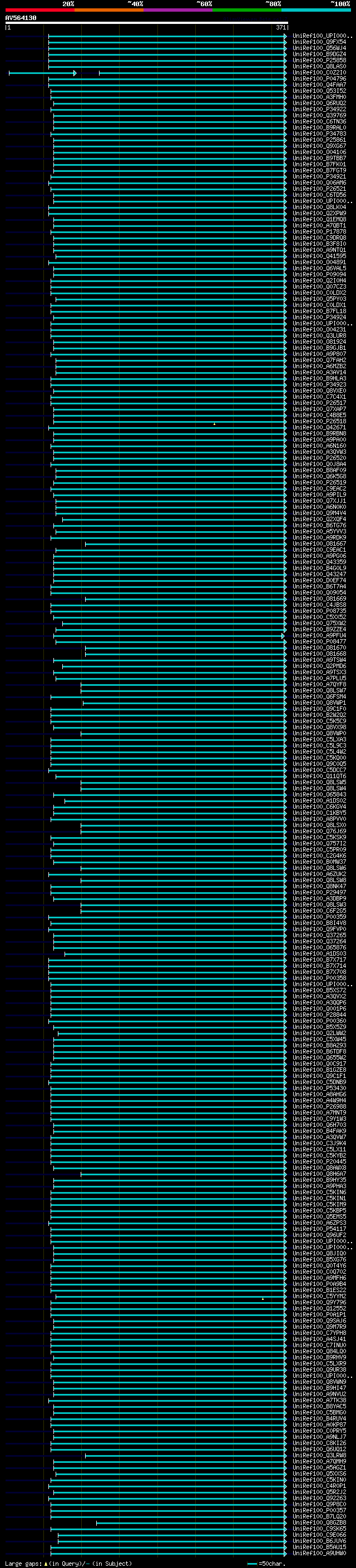The width and height of the screenshot is (356, 1568).
Task: Select label UniRef100_P34783
Action: click(319, 133)
